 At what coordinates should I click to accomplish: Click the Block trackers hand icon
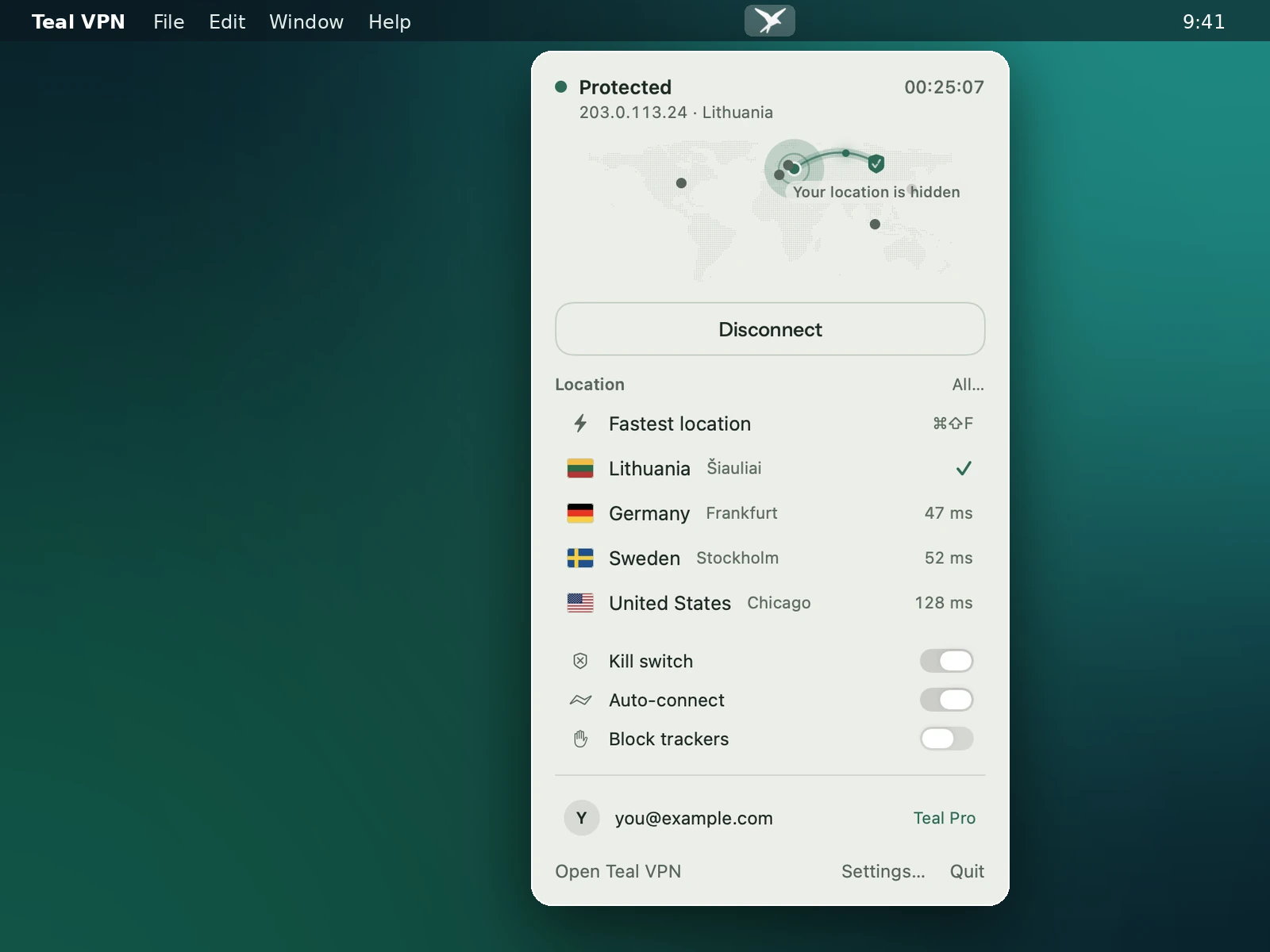pyautogui.click(x=580, y=739)
